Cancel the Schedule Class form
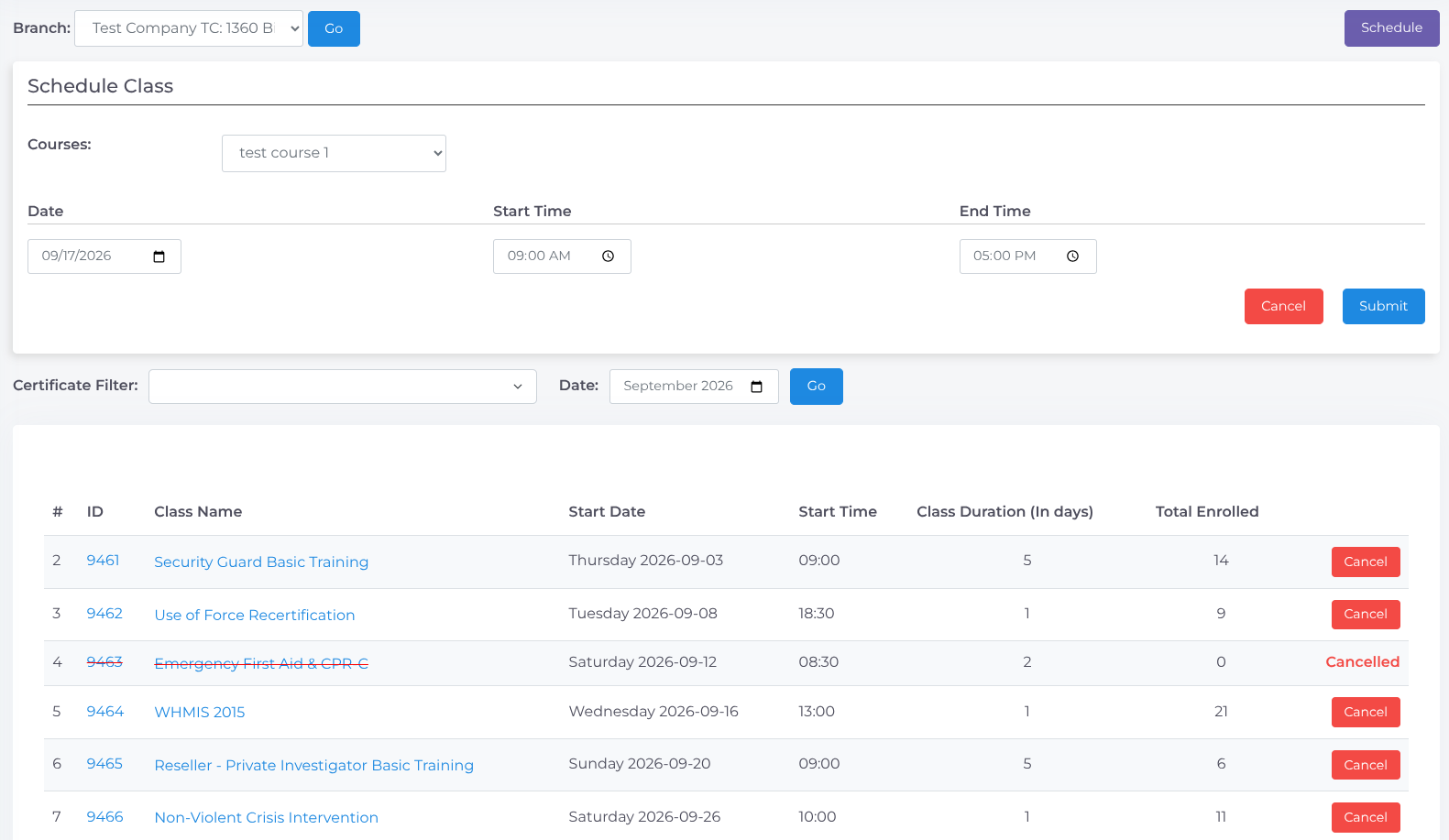Screen dimensions: 1449x840 click(1283, 306)
